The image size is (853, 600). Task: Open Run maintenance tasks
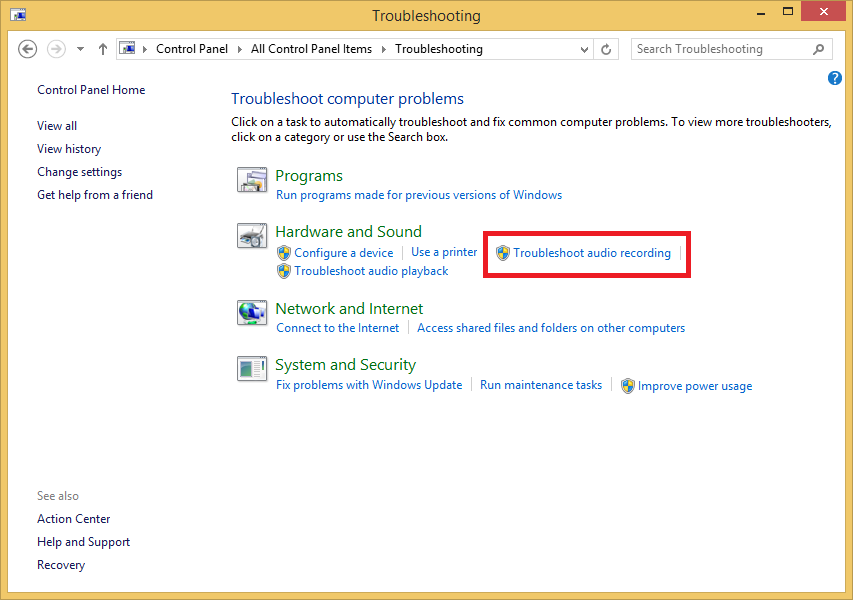(541, 385)
